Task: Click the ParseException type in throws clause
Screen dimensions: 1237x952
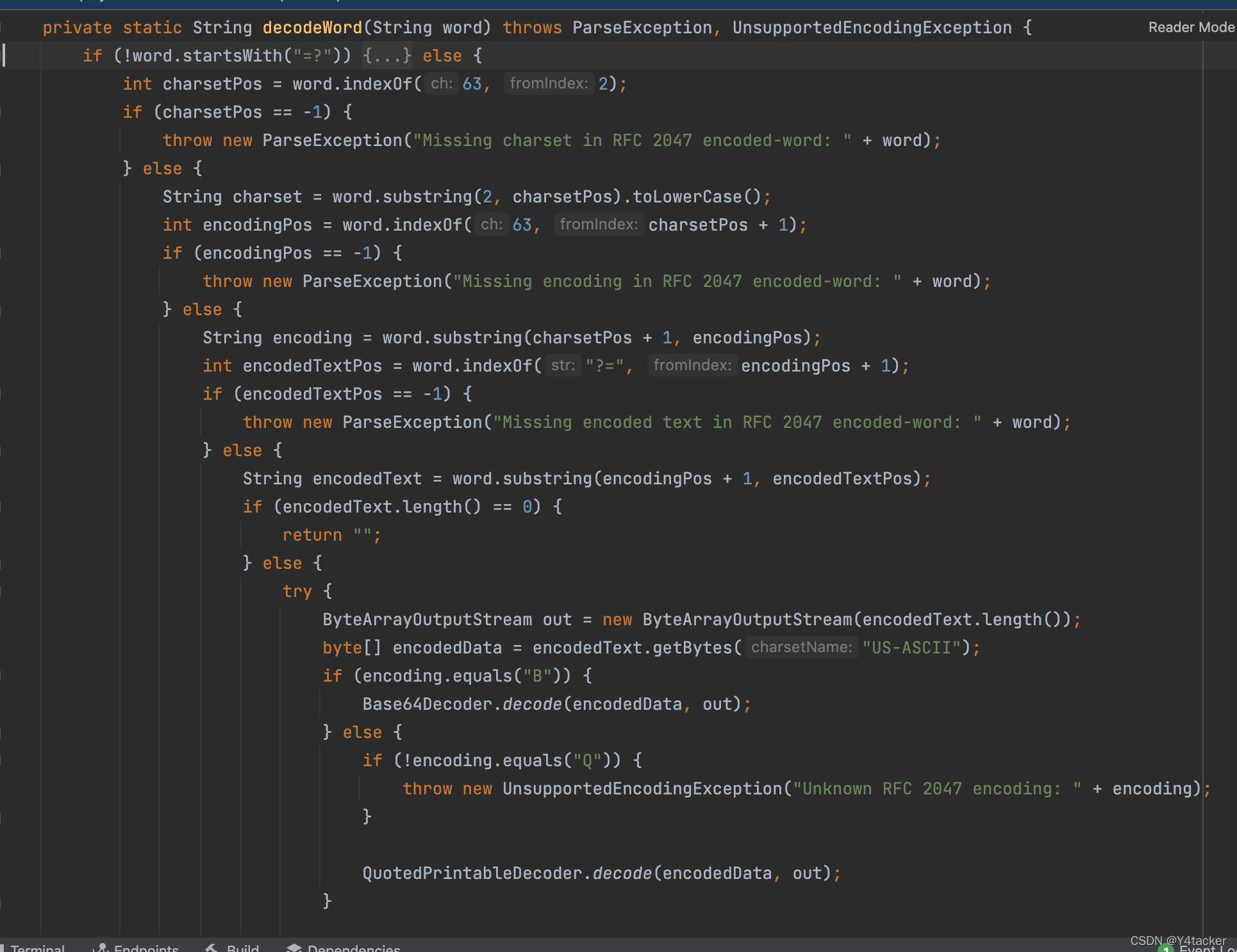Action: (x=642, y=28)
